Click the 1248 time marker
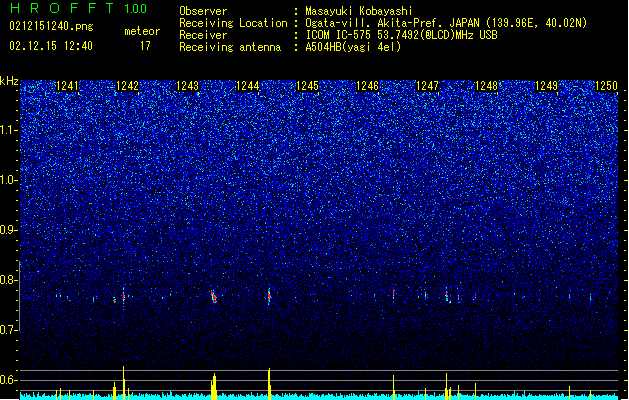This screenshot has width=629, height=400. tap(486, 86)
